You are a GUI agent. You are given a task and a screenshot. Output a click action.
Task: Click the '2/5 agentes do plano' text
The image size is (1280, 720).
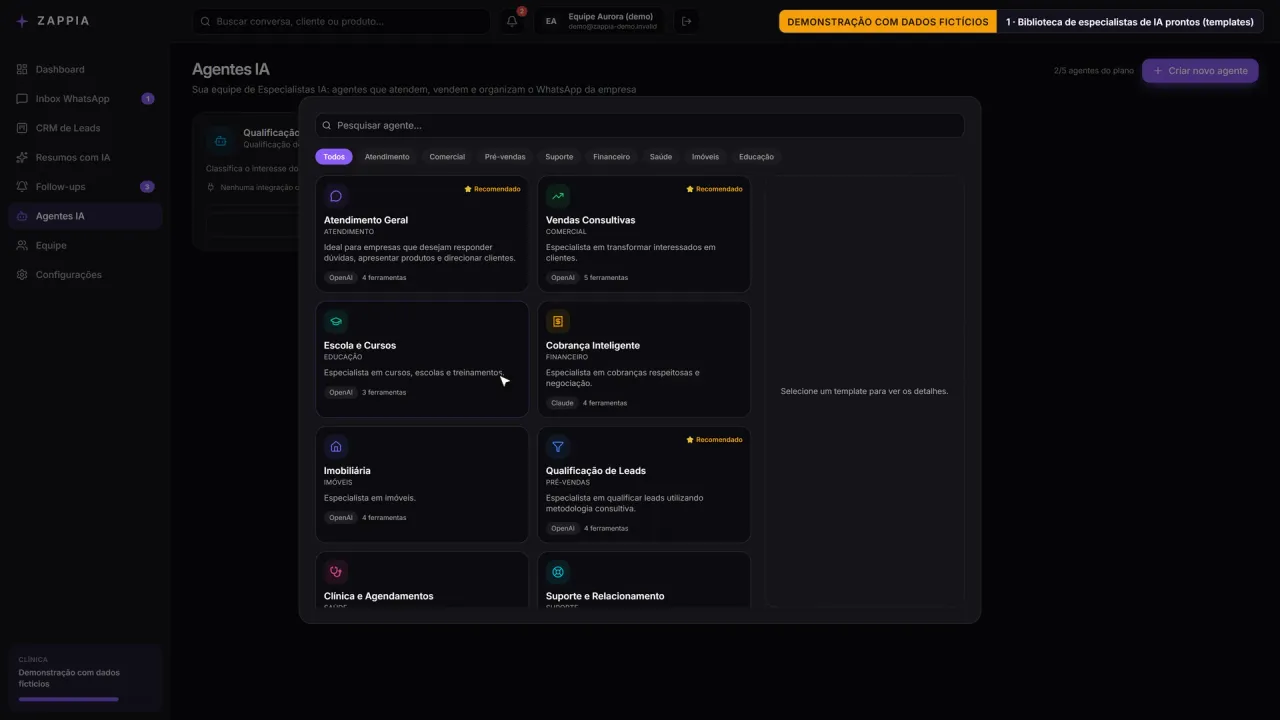point(1094,71)
